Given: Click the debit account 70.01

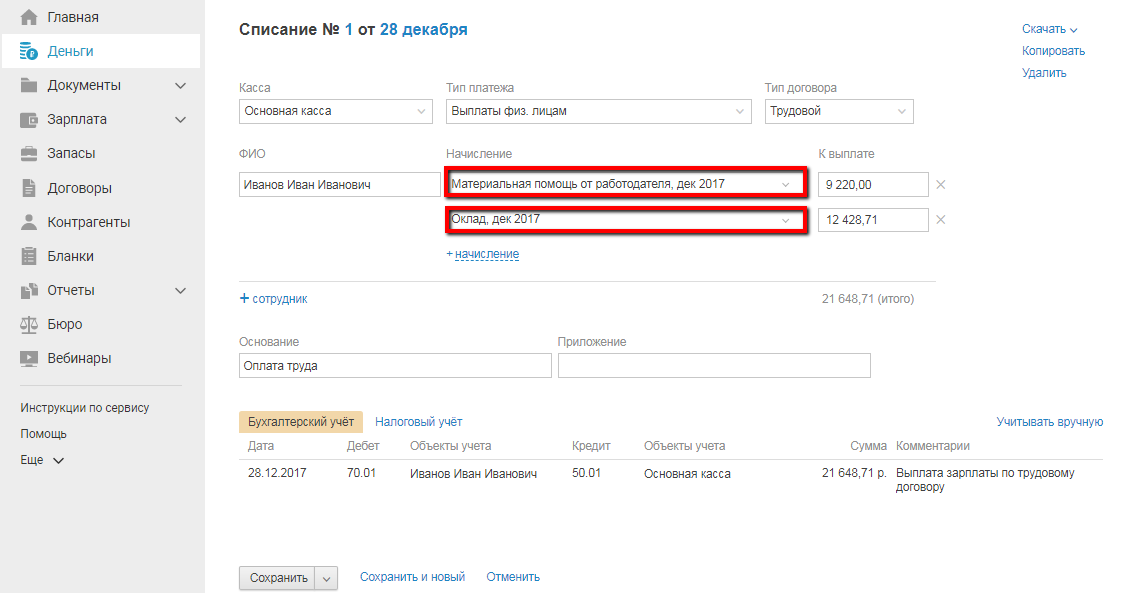Looking at the screenshot, I should (x=361, y=473).
